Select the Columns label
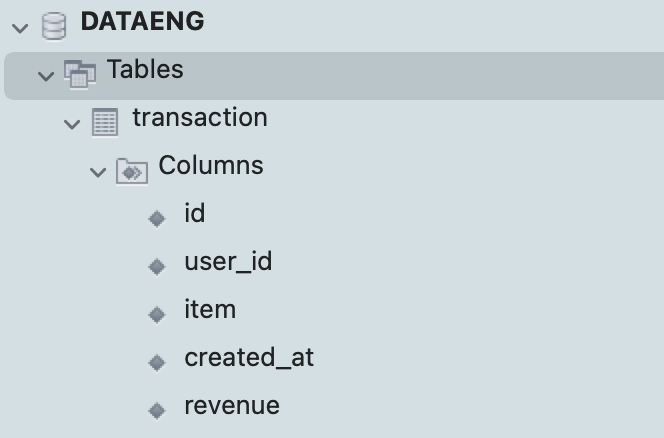 (x=211, y=165)
